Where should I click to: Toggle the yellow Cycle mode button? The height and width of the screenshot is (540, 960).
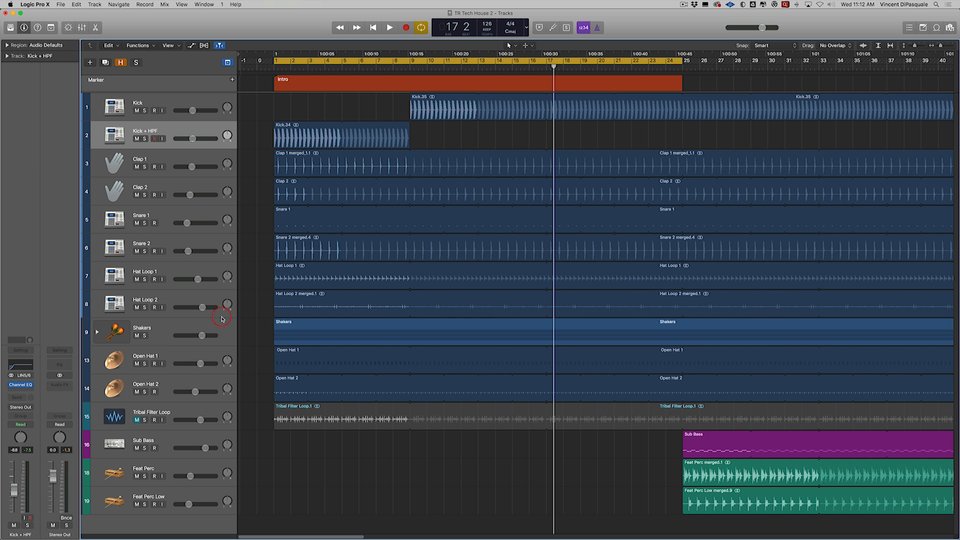pos(421,28)
